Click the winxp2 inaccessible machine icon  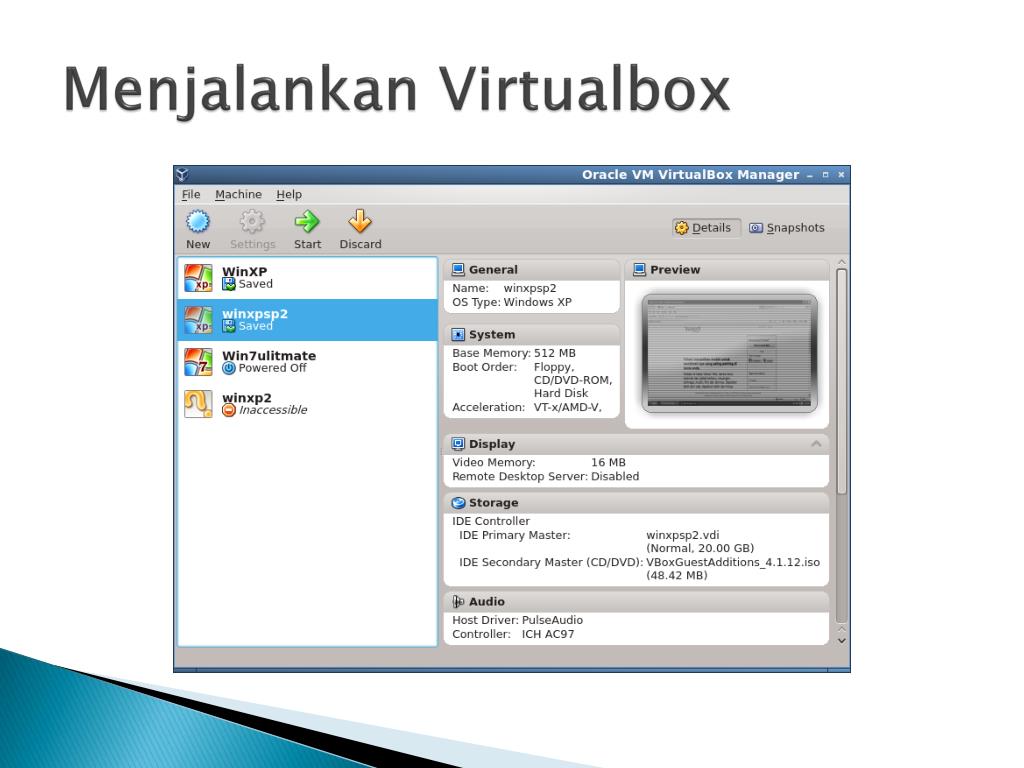click(198, 404)
